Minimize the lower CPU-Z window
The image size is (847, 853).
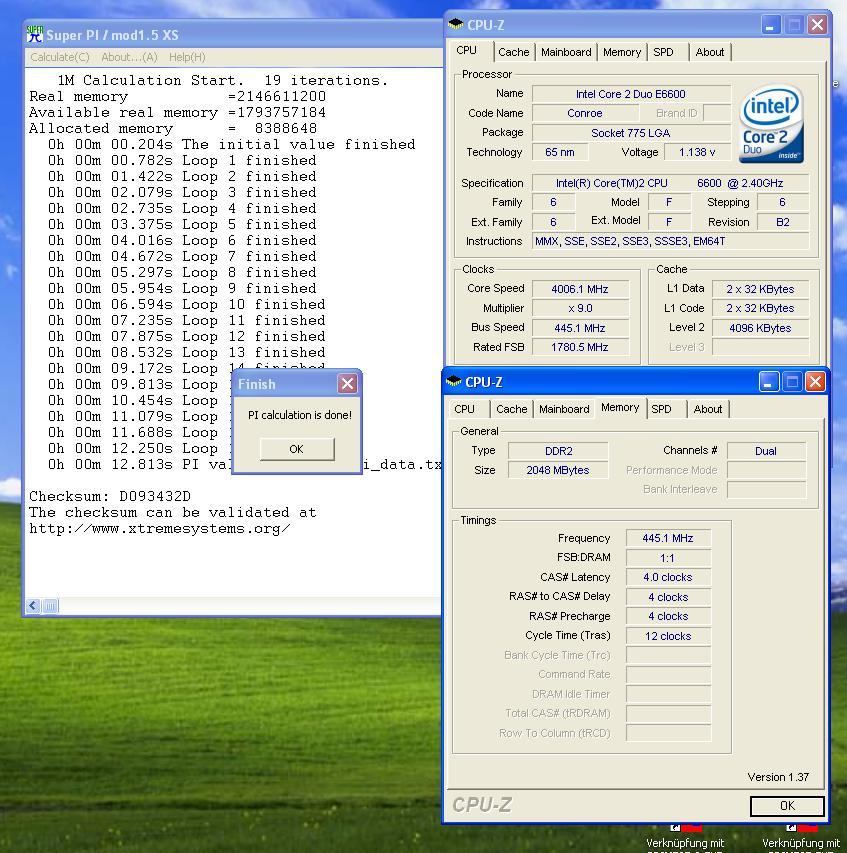pos(768,382)
